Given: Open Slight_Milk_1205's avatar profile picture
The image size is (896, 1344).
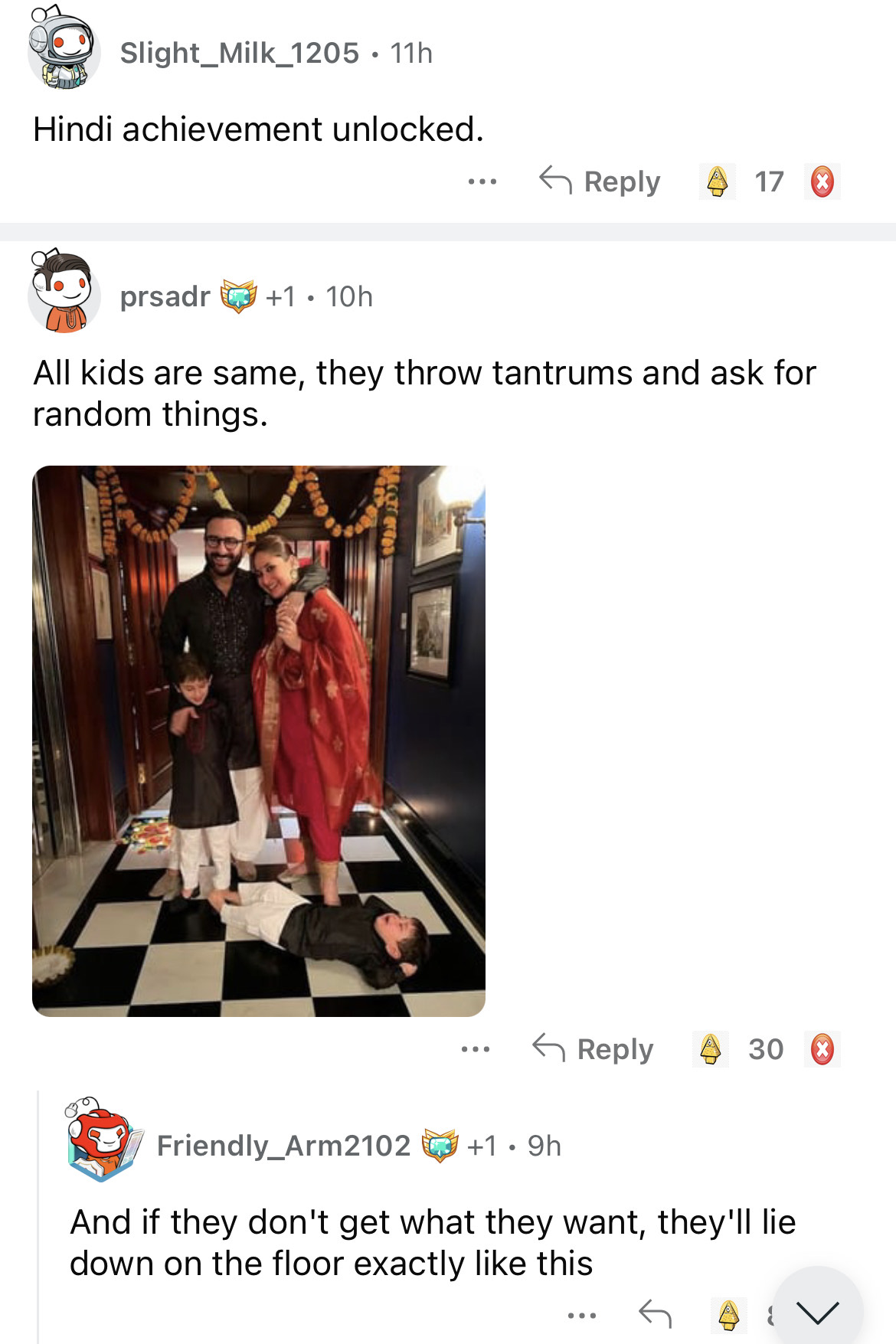Looking at the screenshot, I should click(64, 50).
